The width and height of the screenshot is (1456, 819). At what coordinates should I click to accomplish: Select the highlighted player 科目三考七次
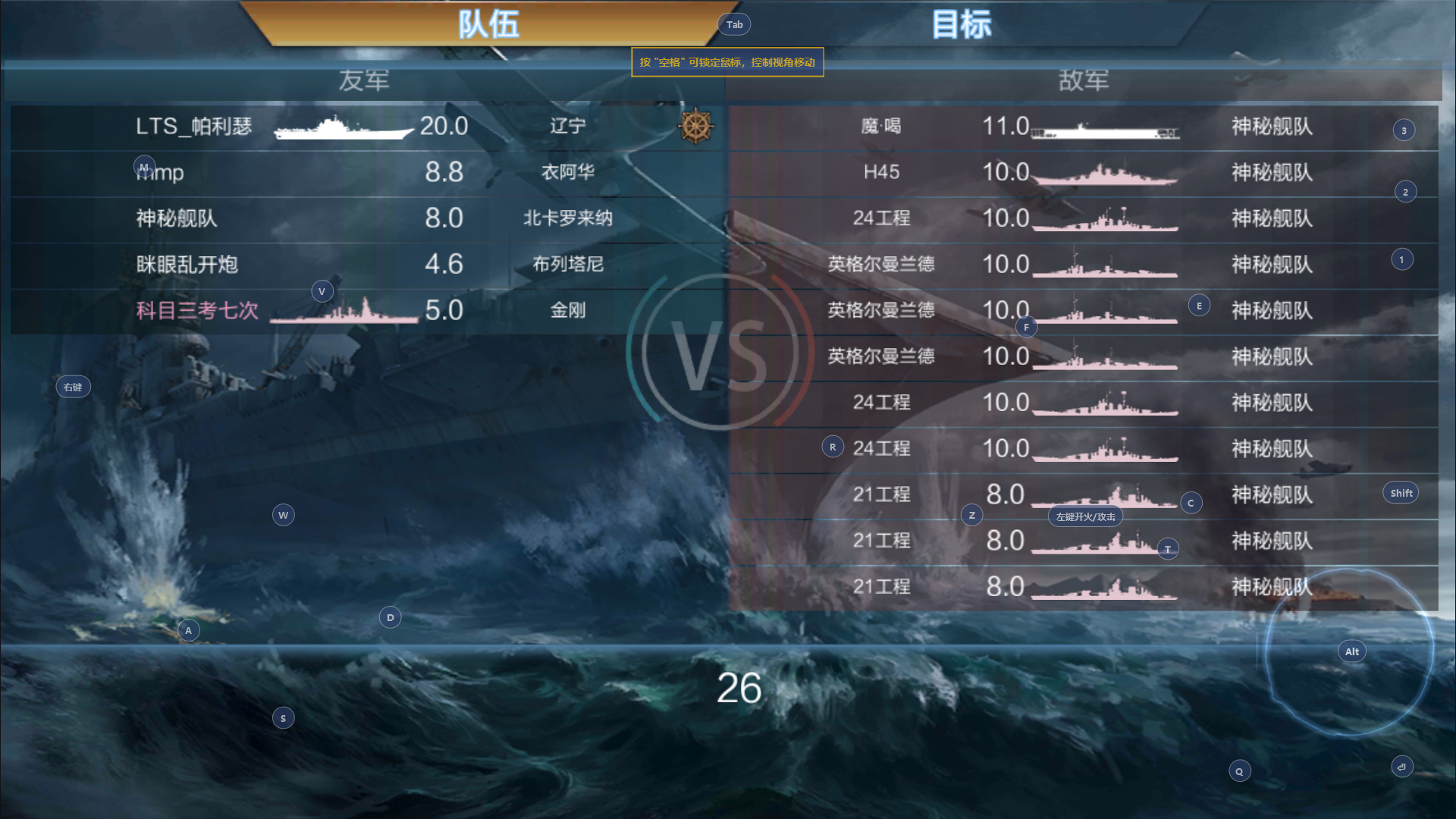197,310
